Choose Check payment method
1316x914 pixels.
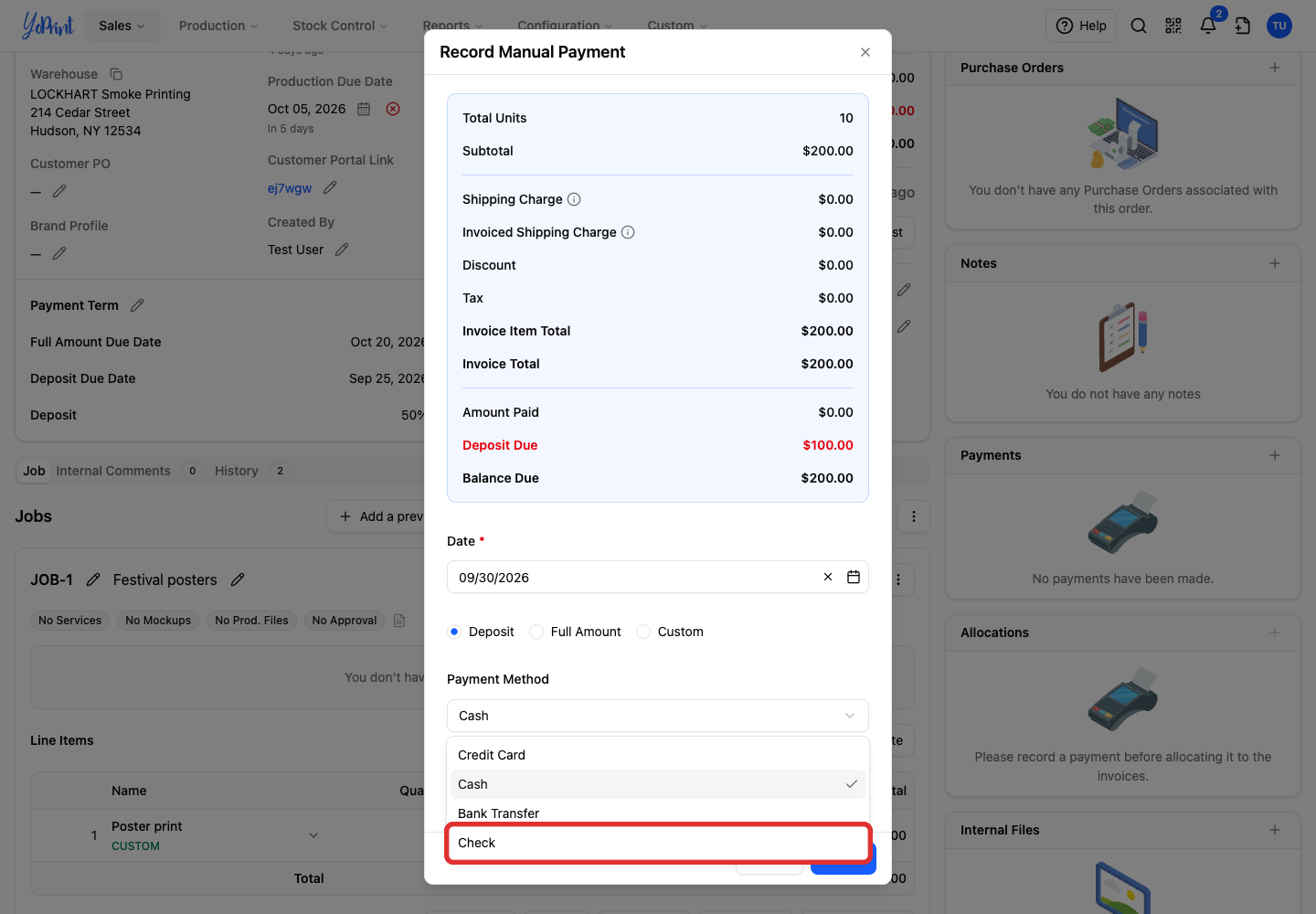point(658,843)
